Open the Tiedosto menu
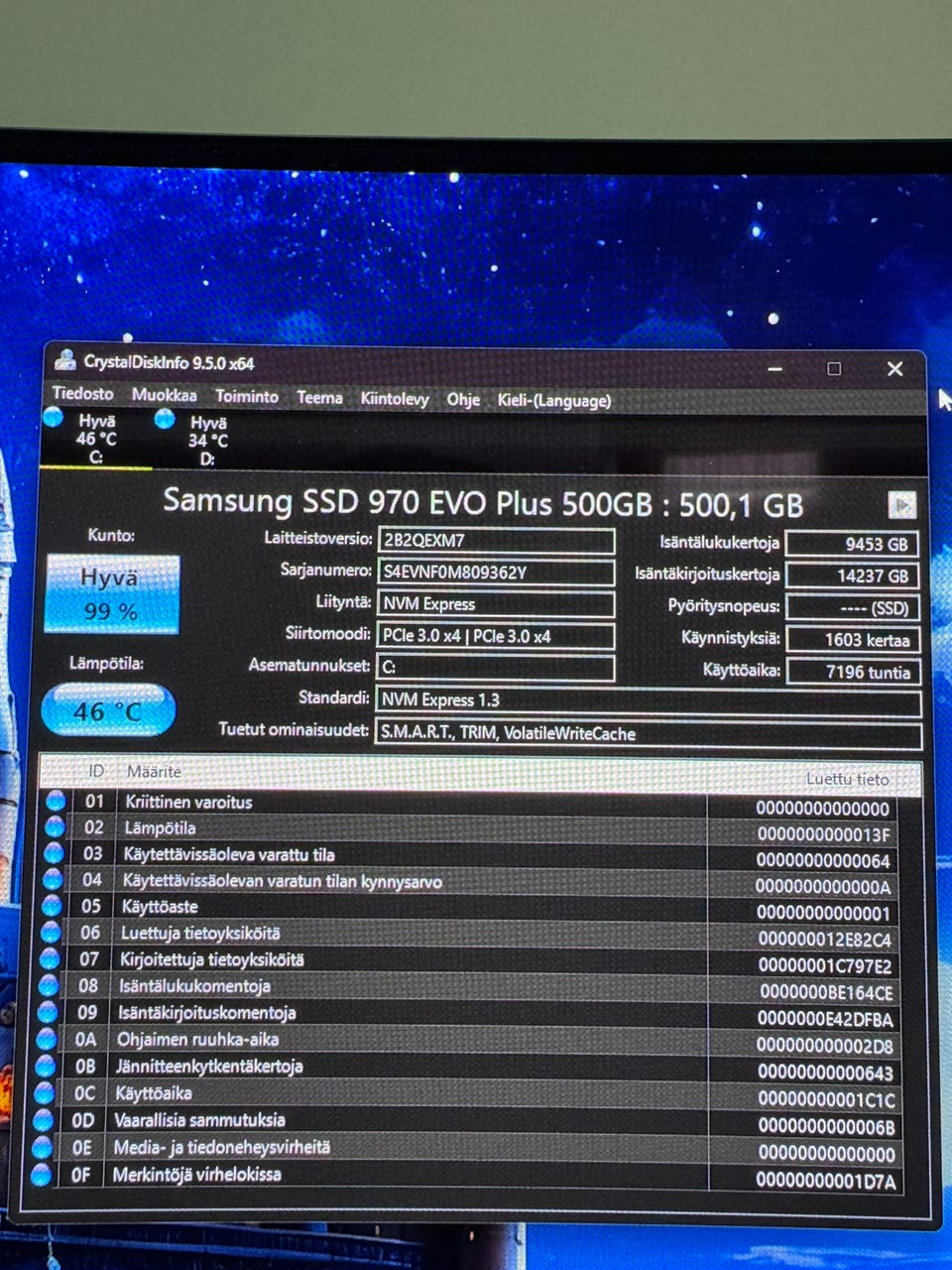 [x=83, y=393]
